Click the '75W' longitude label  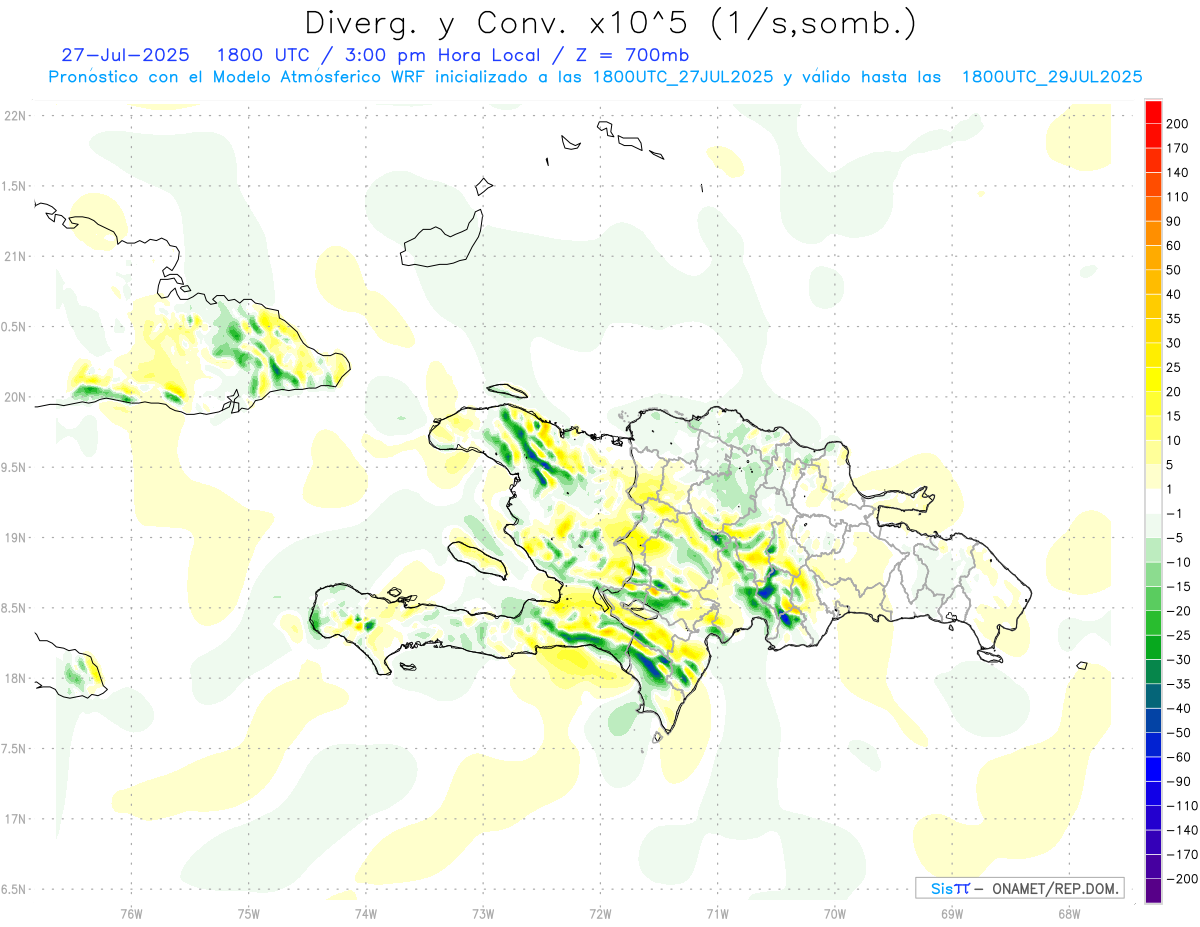(248, 913)
